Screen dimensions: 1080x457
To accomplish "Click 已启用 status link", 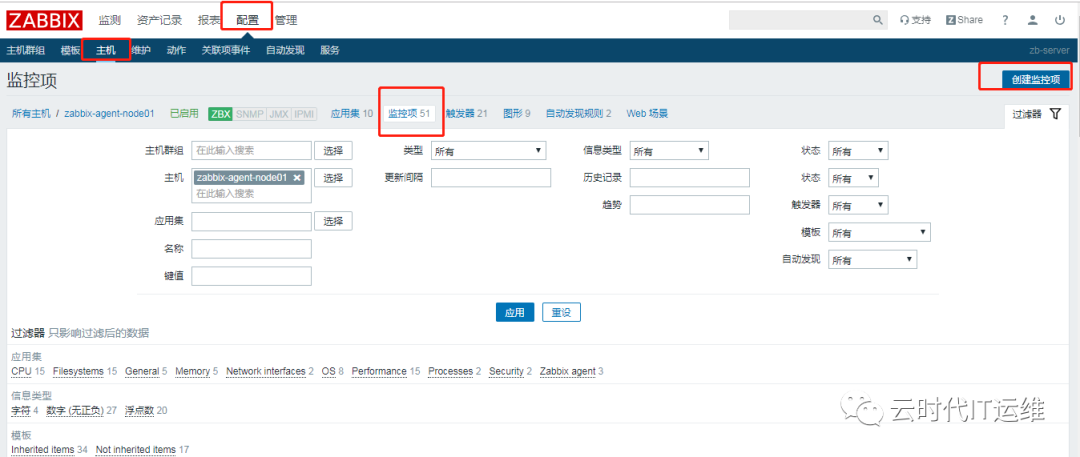I will [x=184, y=114].
